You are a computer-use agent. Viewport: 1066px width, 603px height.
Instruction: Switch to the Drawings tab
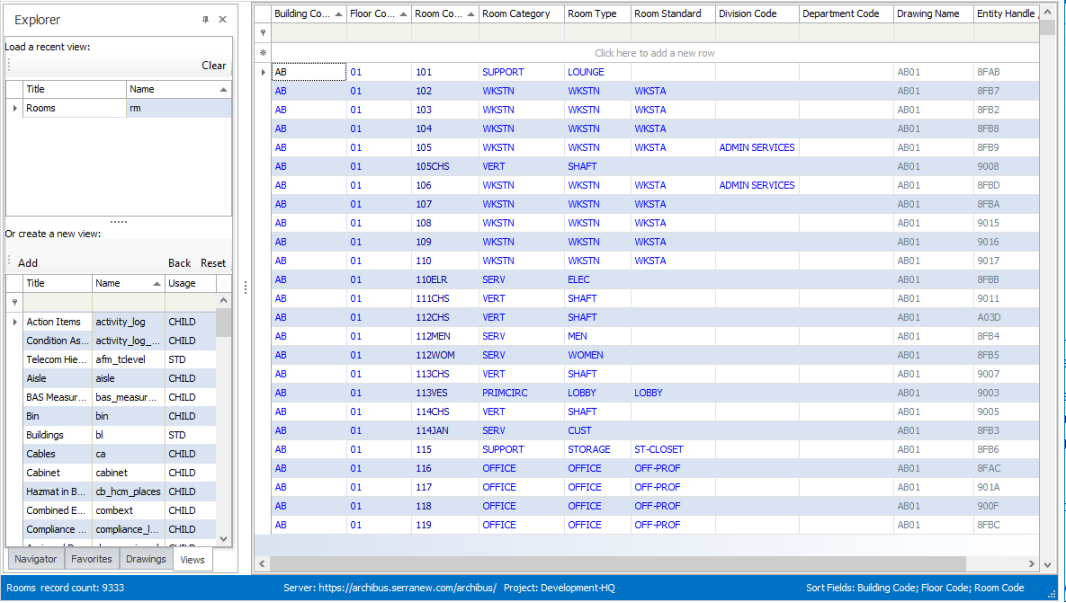146,559
